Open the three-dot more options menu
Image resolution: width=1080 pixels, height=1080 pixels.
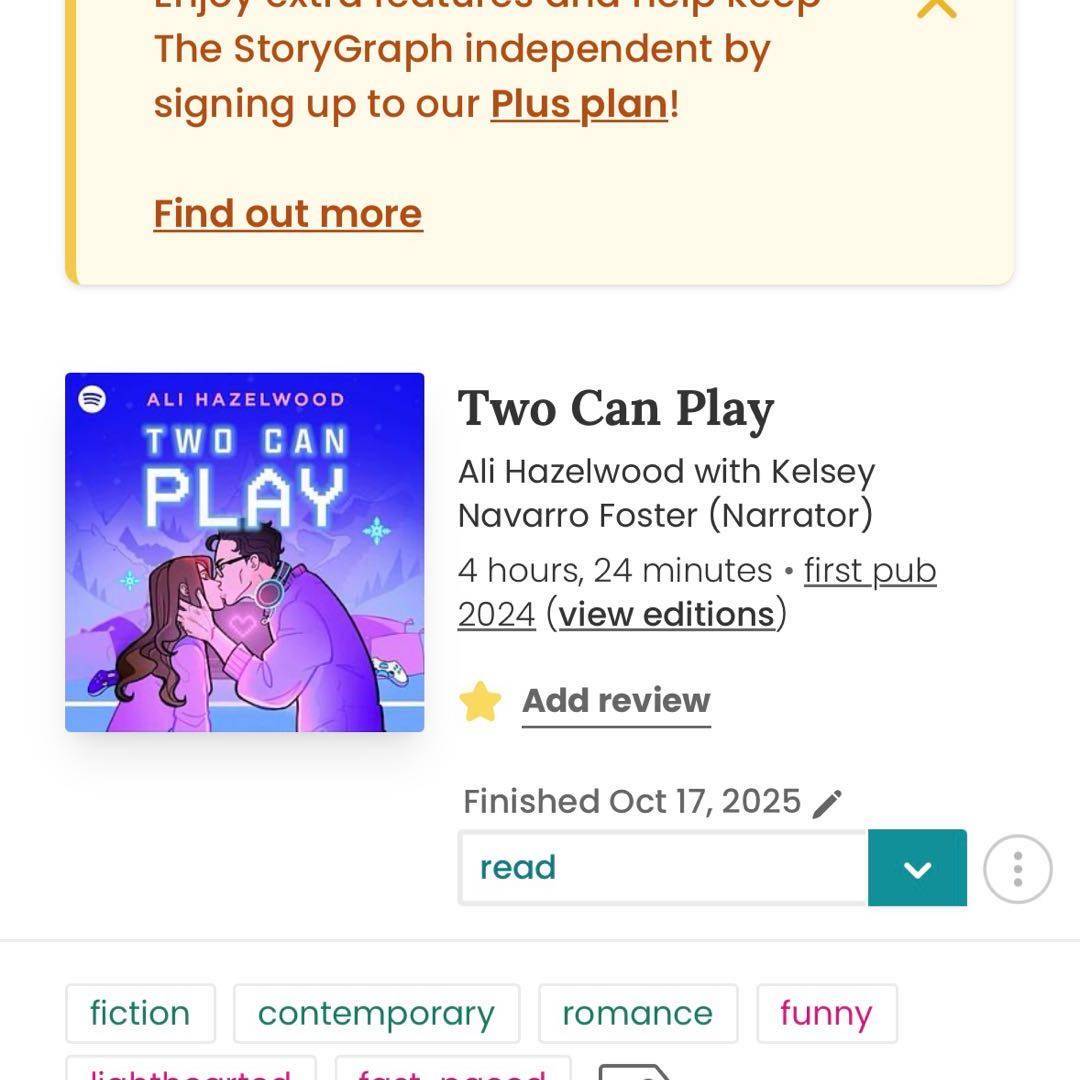pos(1017,869)
